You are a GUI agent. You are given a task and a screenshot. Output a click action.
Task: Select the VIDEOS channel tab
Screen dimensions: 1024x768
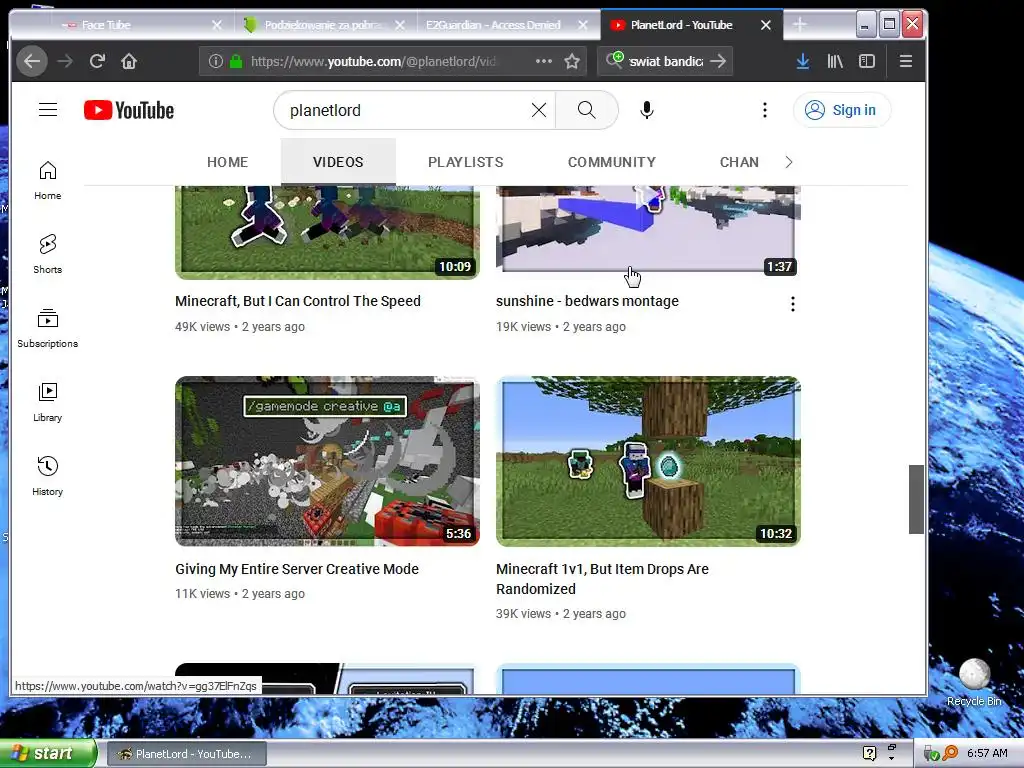(338, 162)
